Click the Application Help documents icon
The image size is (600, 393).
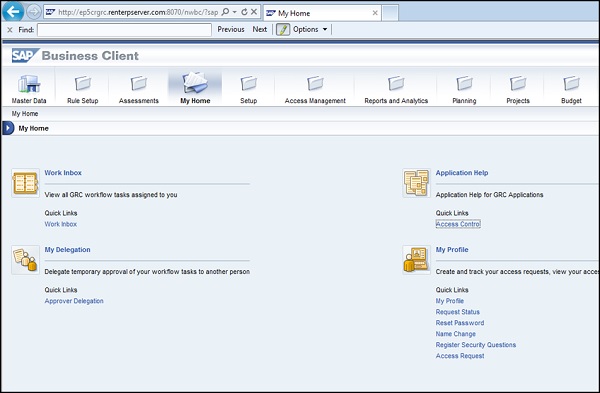416,183
